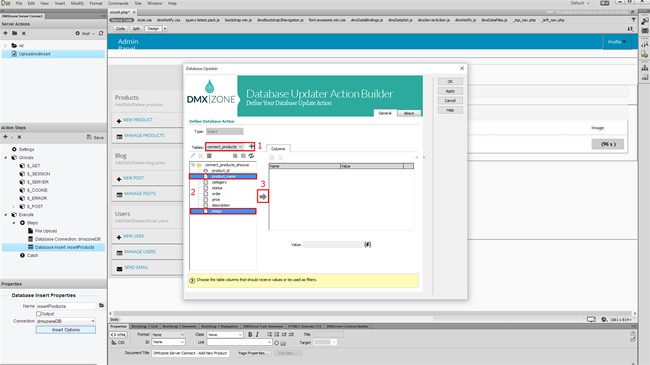Collapse the connect_products_showcase tree node
The image size is (650, 365).
(193, 165)
